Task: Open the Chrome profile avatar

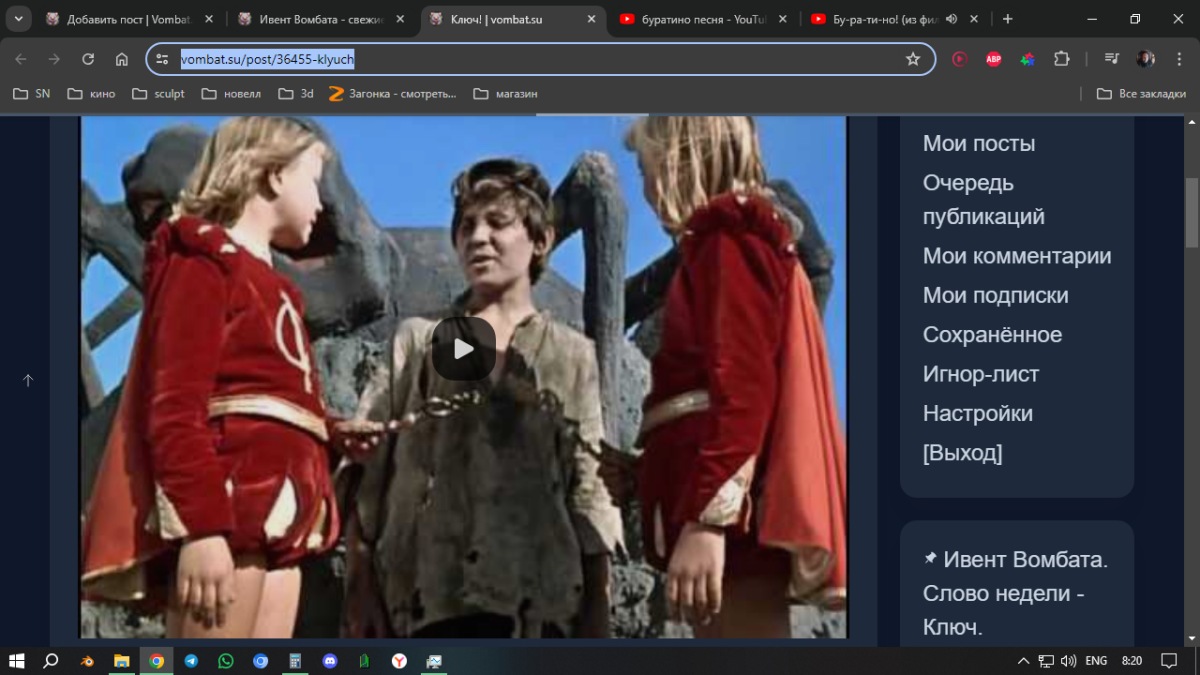Action: click(x=1146, y=59)
